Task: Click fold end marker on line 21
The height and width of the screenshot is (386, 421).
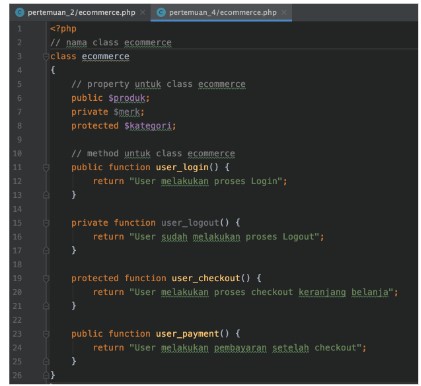Action: click(46, 306)
